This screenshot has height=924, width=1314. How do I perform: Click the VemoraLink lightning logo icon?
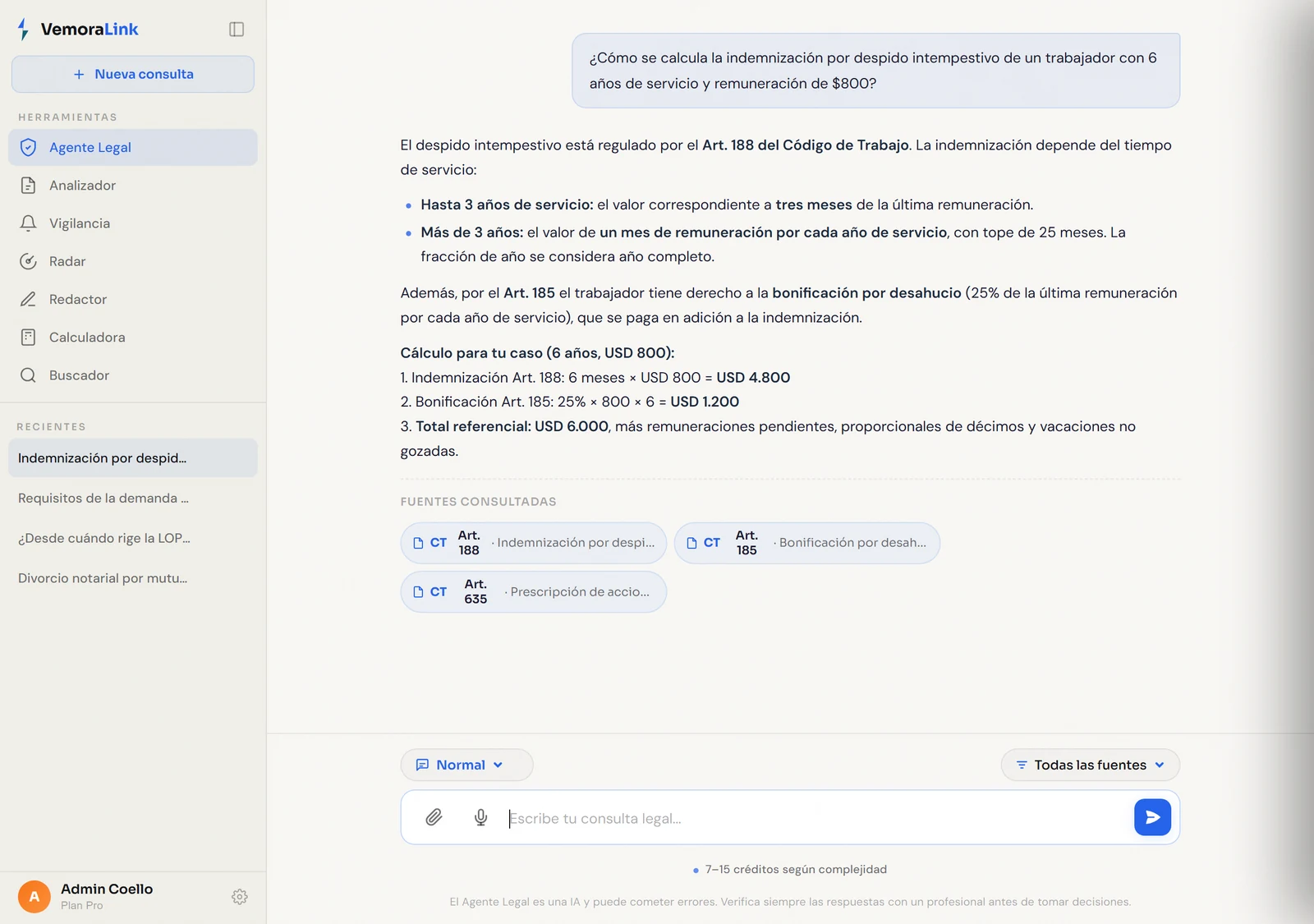pyautogui.click(x=24, y=30)
